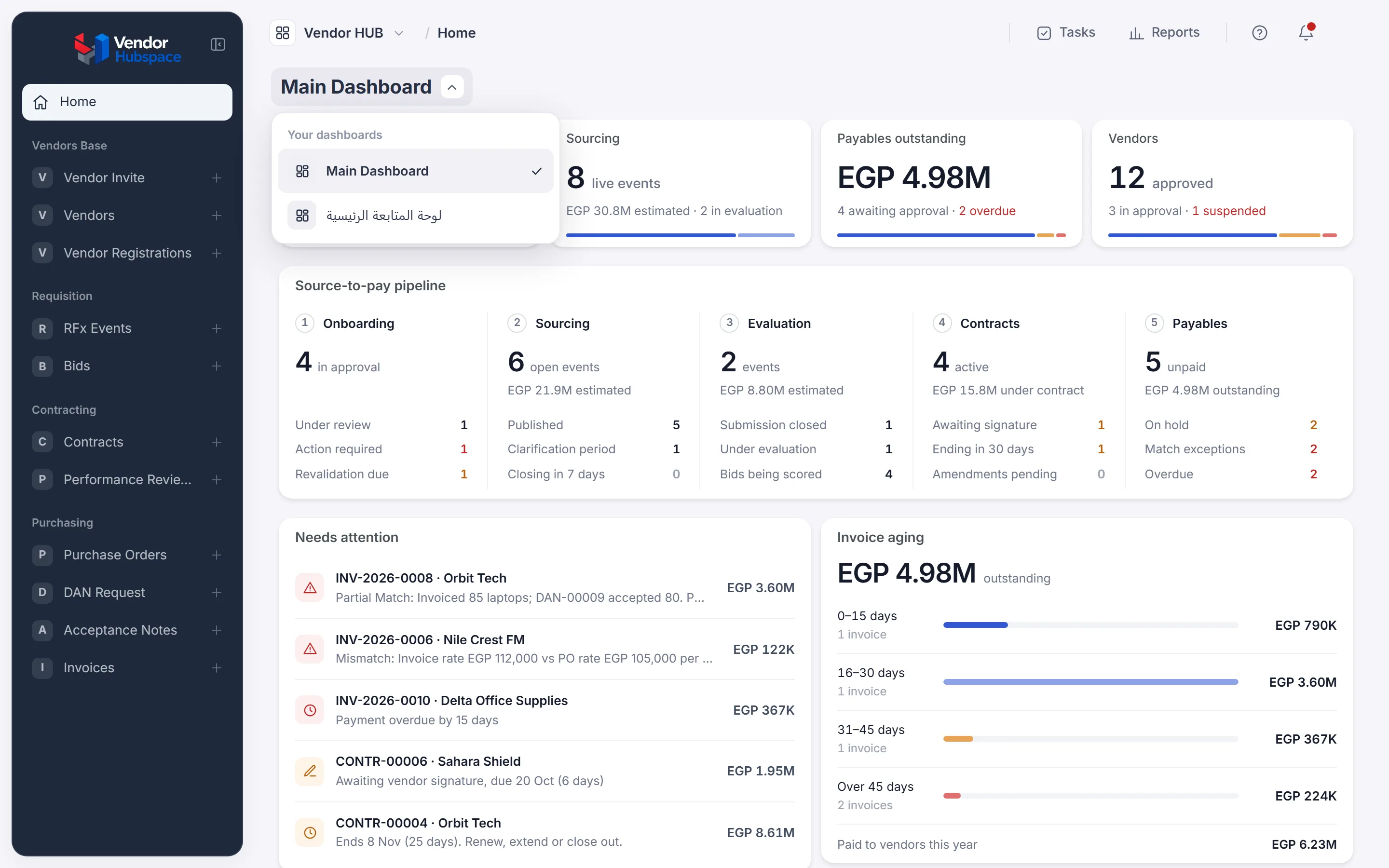Navigate to Contracts in sidebar
1389x868 pixels.
[94, 442]
